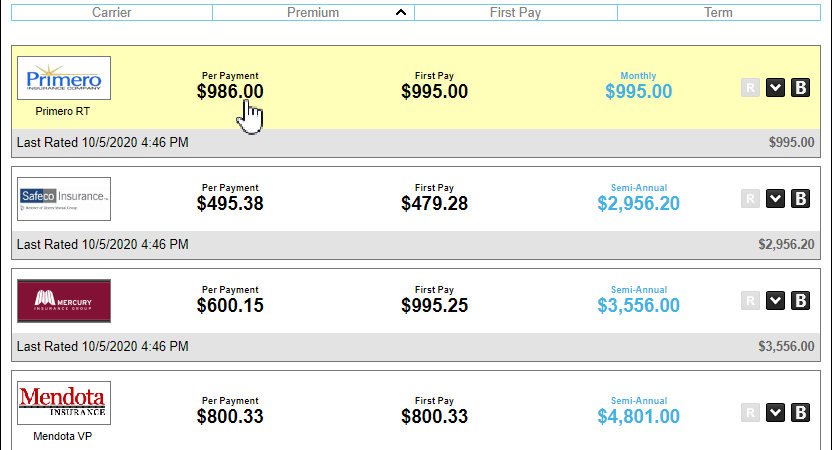Image resolution: width=837 pixels, height=450 pixels.
Task: Click the B icon in Mendota row
Action: (x=800, y=413)
